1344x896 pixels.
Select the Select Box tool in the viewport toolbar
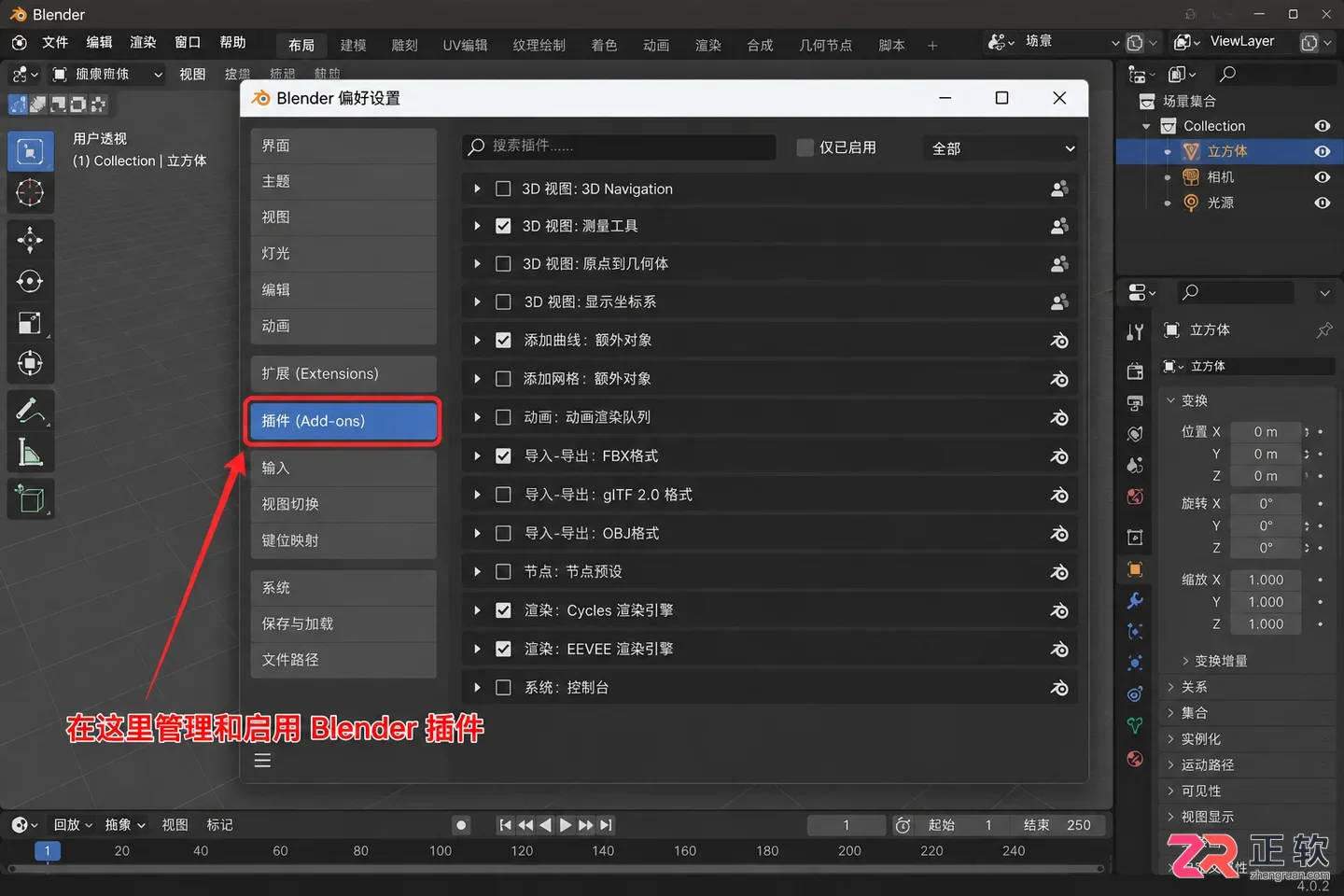[x=30, y=152]
